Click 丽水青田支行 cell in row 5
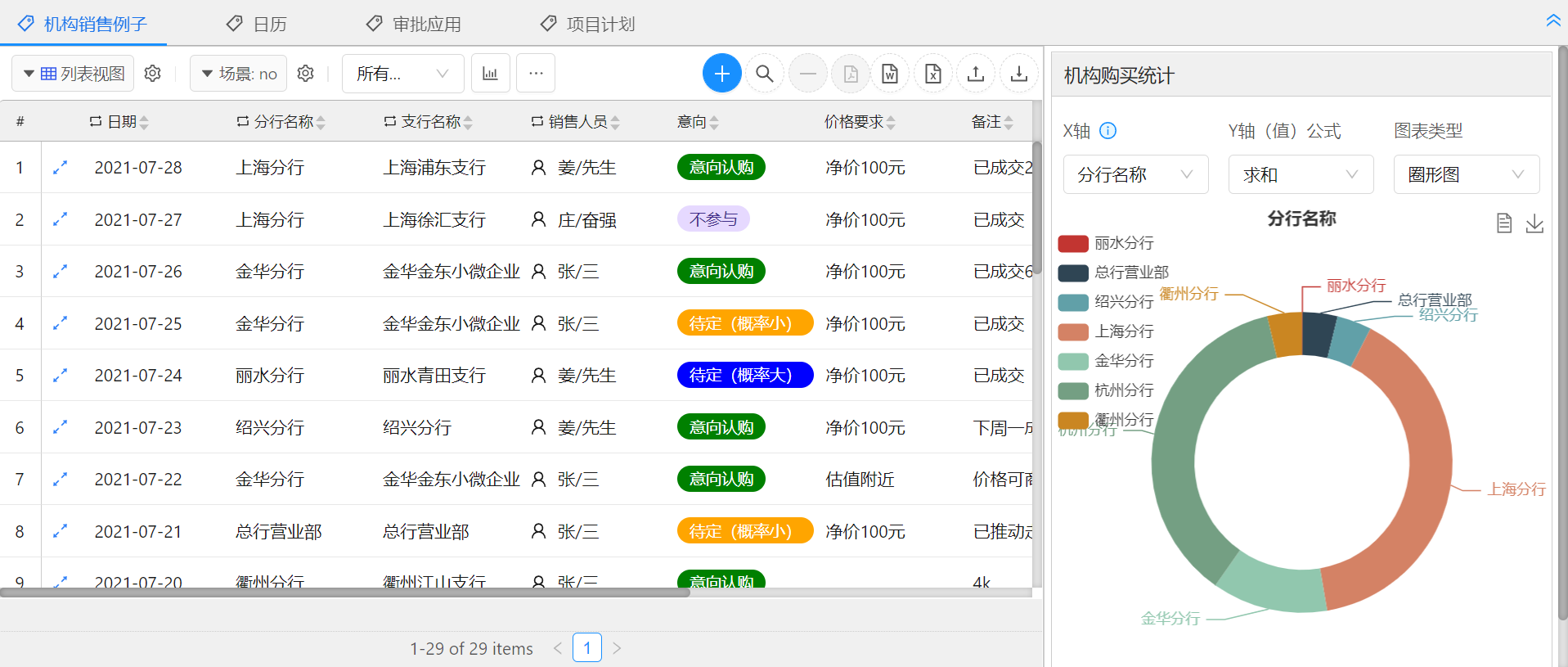Screen dimensions: 1568x667 click(434, 375)
